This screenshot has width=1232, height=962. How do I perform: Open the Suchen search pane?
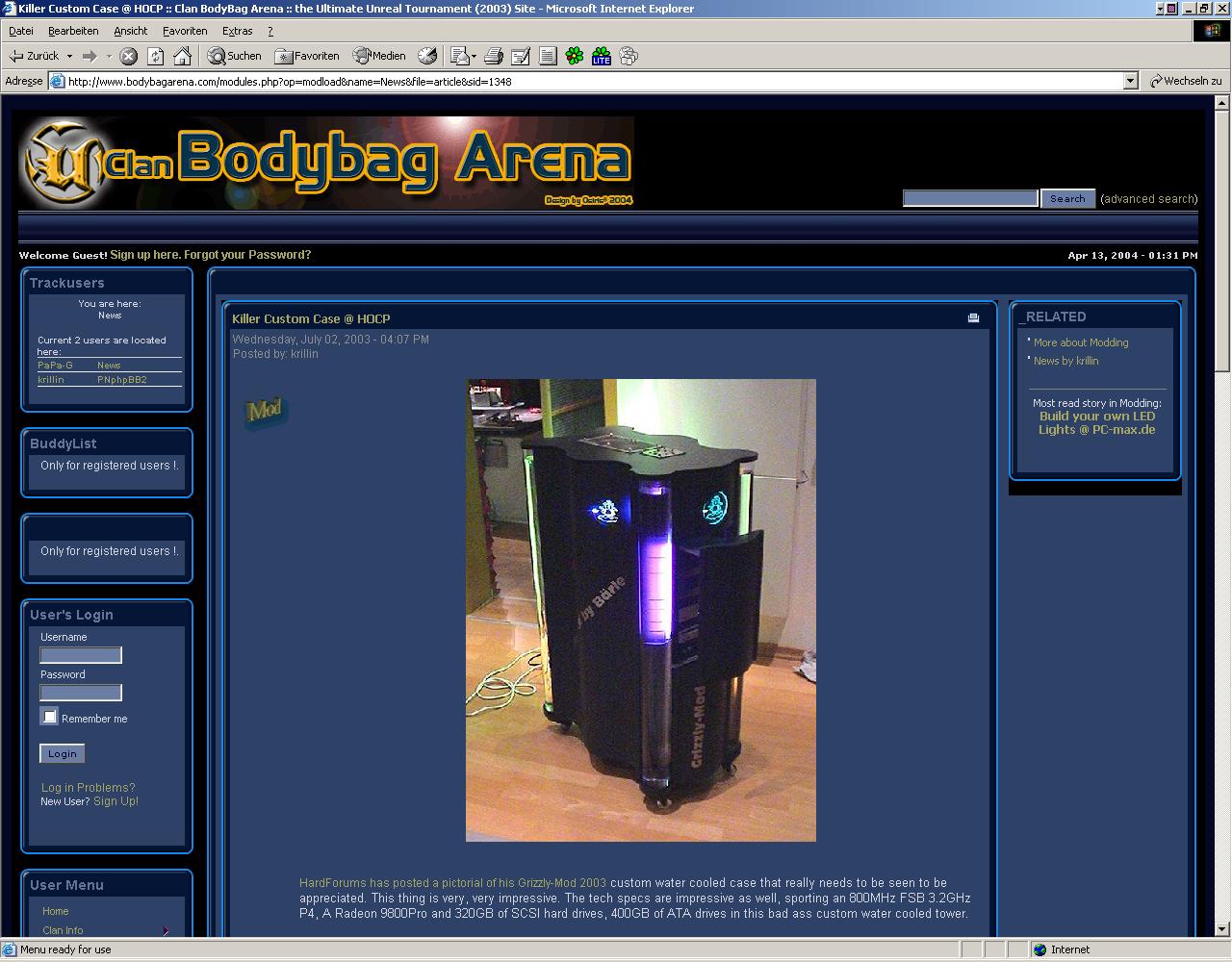[x=234, y=56]
